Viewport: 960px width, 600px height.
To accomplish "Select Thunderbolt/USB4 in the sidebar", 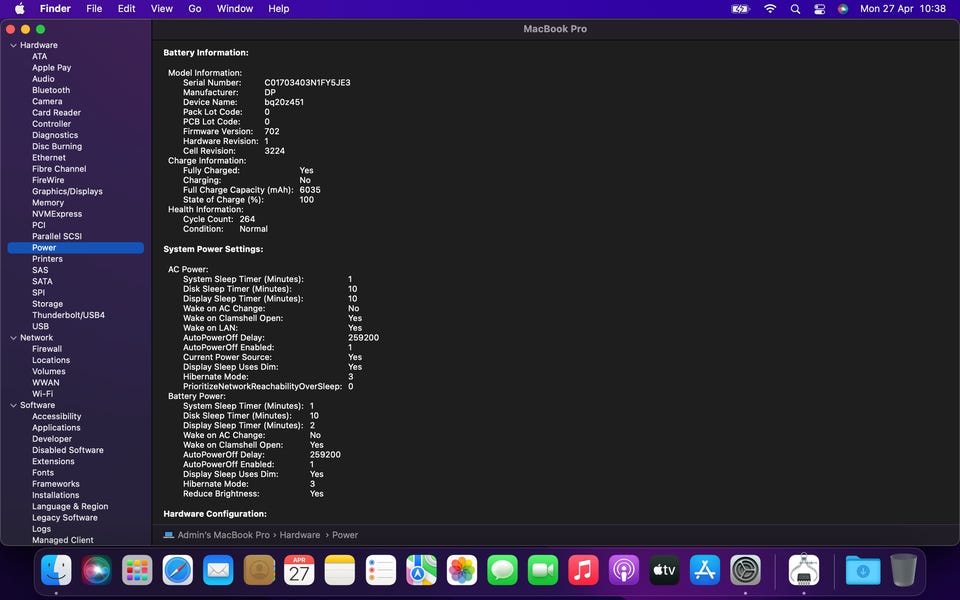I will pos(69,315).
